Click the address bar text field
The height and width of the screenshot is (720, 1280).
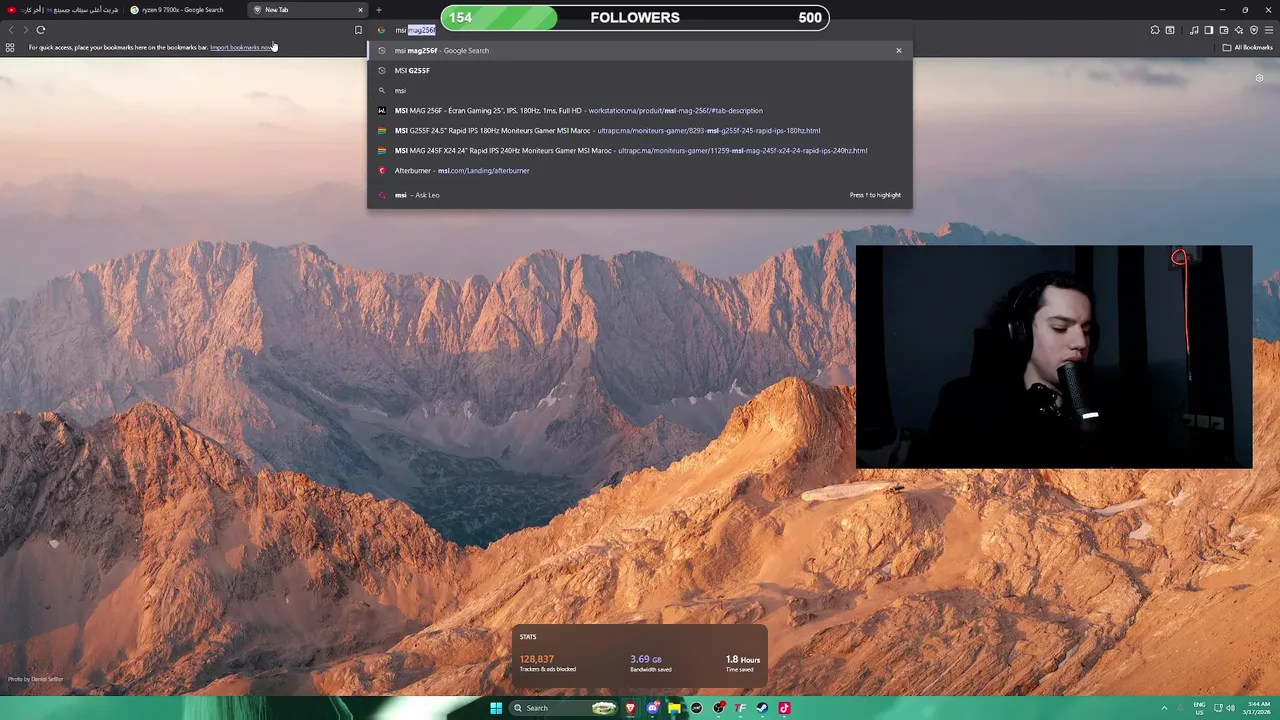(640, 30)
